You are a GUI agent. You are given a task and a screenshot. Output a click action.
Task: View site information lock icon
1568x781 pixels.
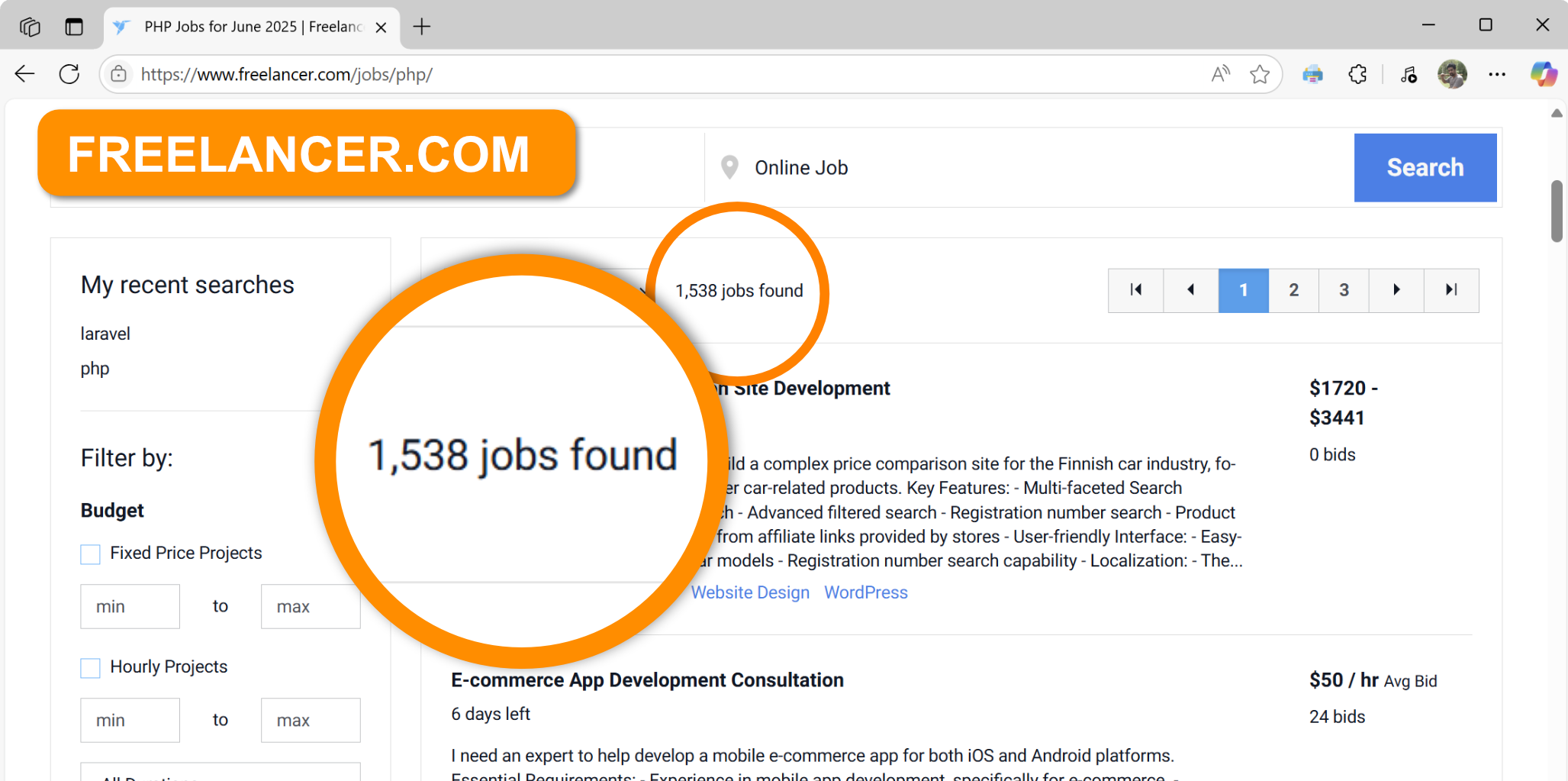118,74
